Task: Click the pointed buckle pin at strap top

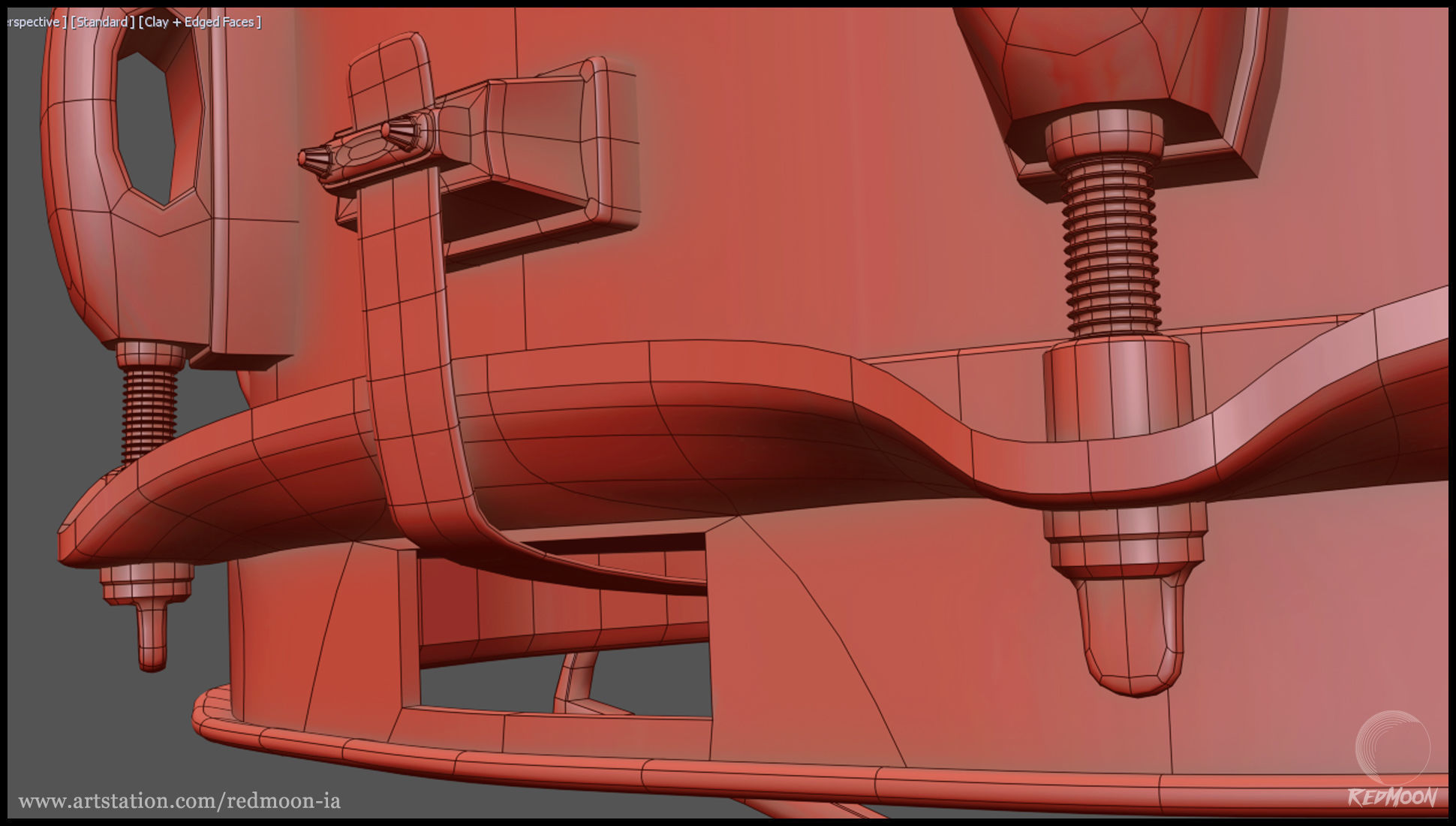Action: 311,158
